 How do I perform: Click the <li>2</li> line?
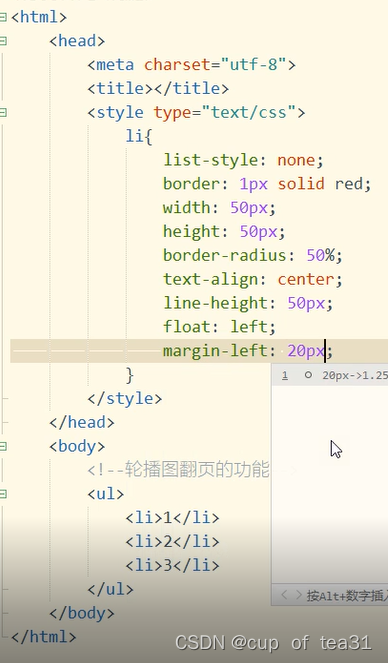coord(172,541)
